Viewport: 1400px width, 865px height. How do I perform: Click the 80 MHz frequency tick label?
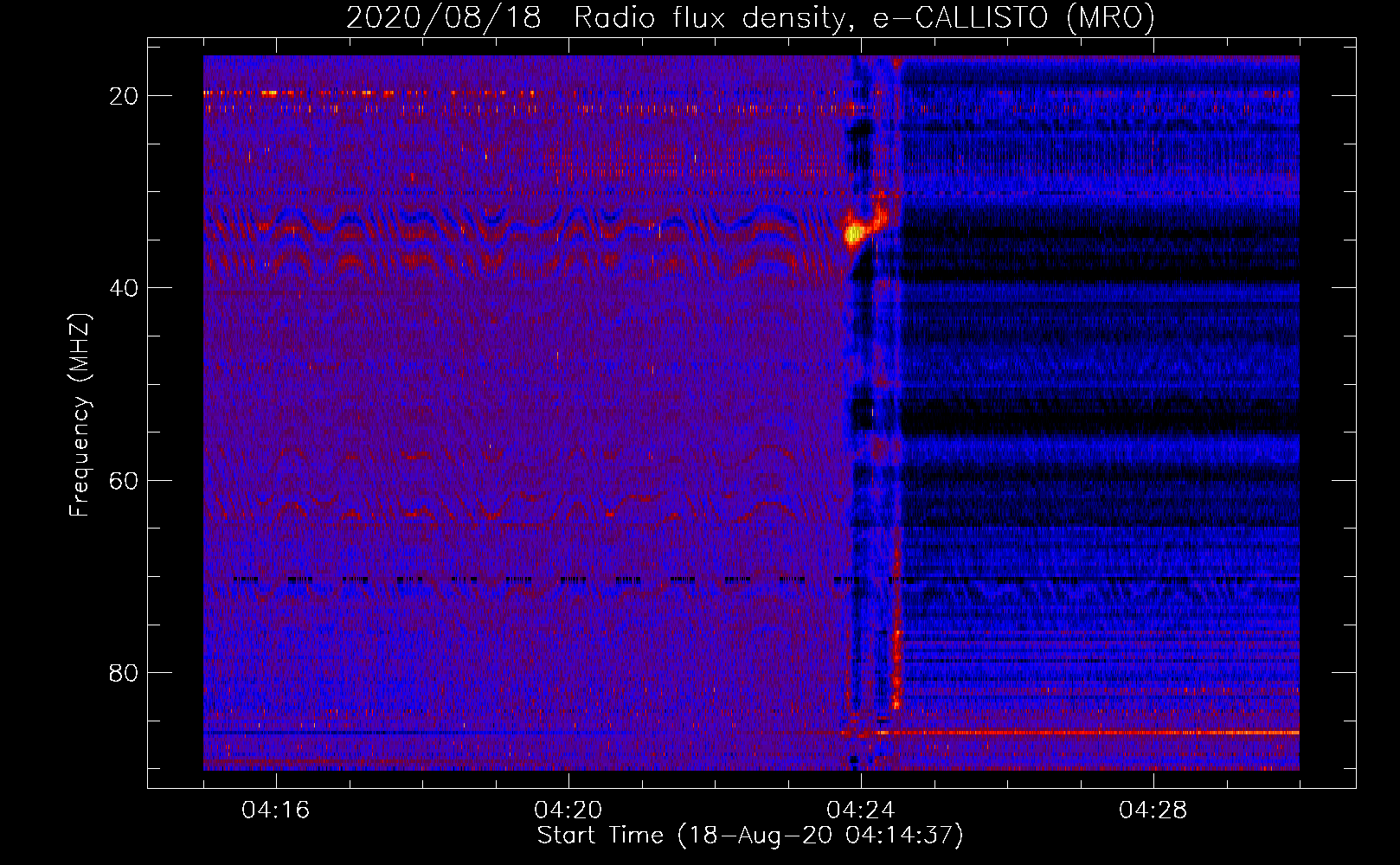click(x=123, y=672)
